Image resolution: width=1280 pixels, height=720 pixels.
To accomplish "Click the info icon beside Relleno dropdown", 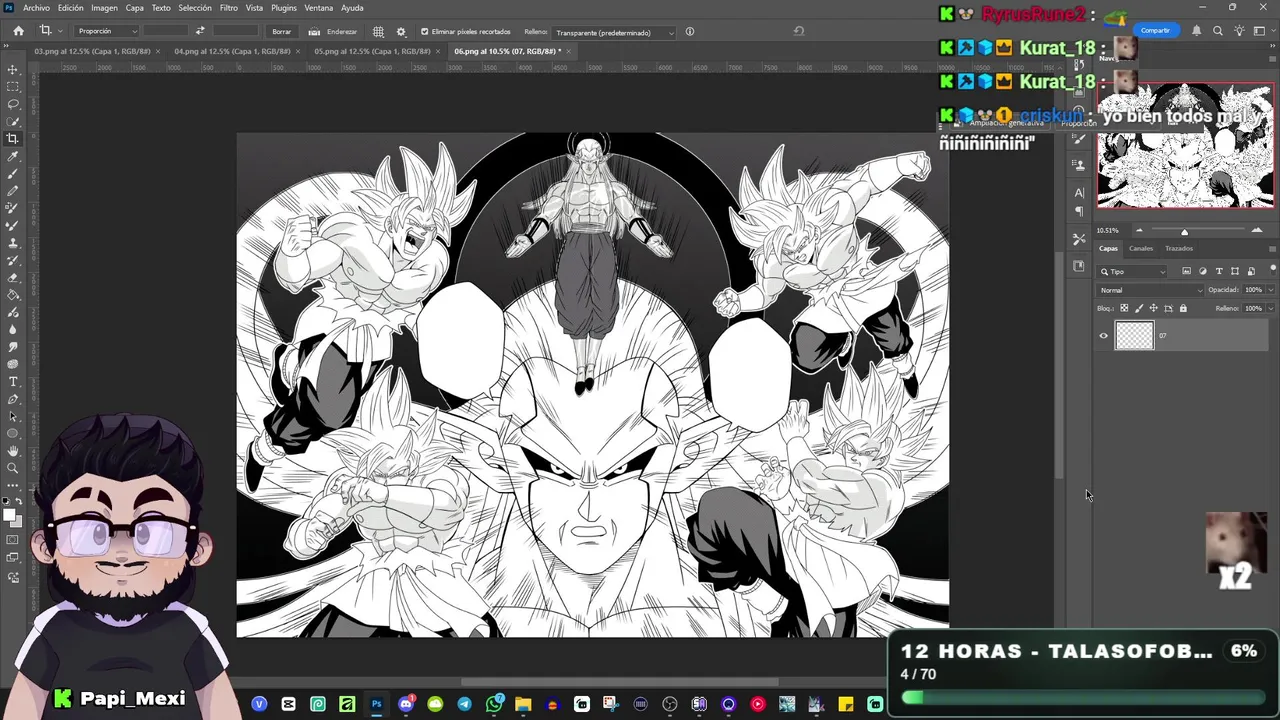I will click(x=689, y=32).
